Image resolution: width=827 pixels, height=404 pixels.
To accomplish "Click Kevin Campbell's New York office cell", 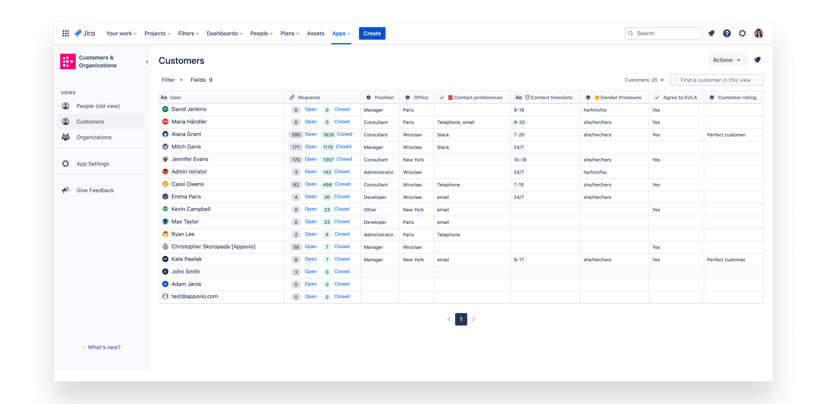I will click(414, 209).
